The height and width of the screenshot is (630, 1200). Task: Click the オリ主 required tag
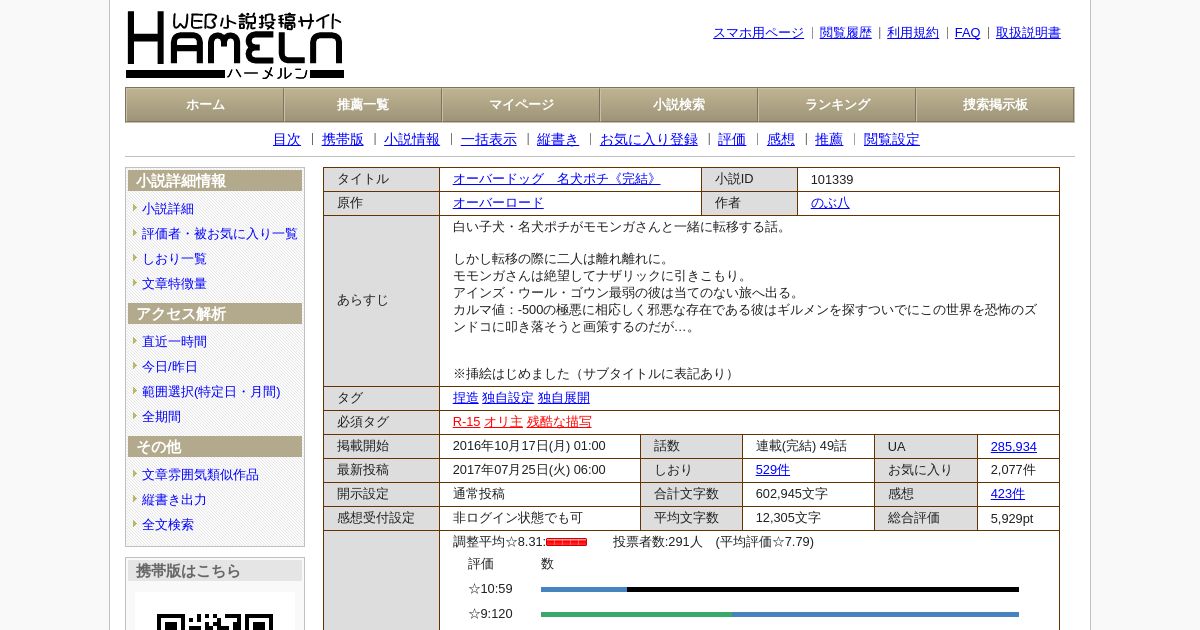click(503, 422)
